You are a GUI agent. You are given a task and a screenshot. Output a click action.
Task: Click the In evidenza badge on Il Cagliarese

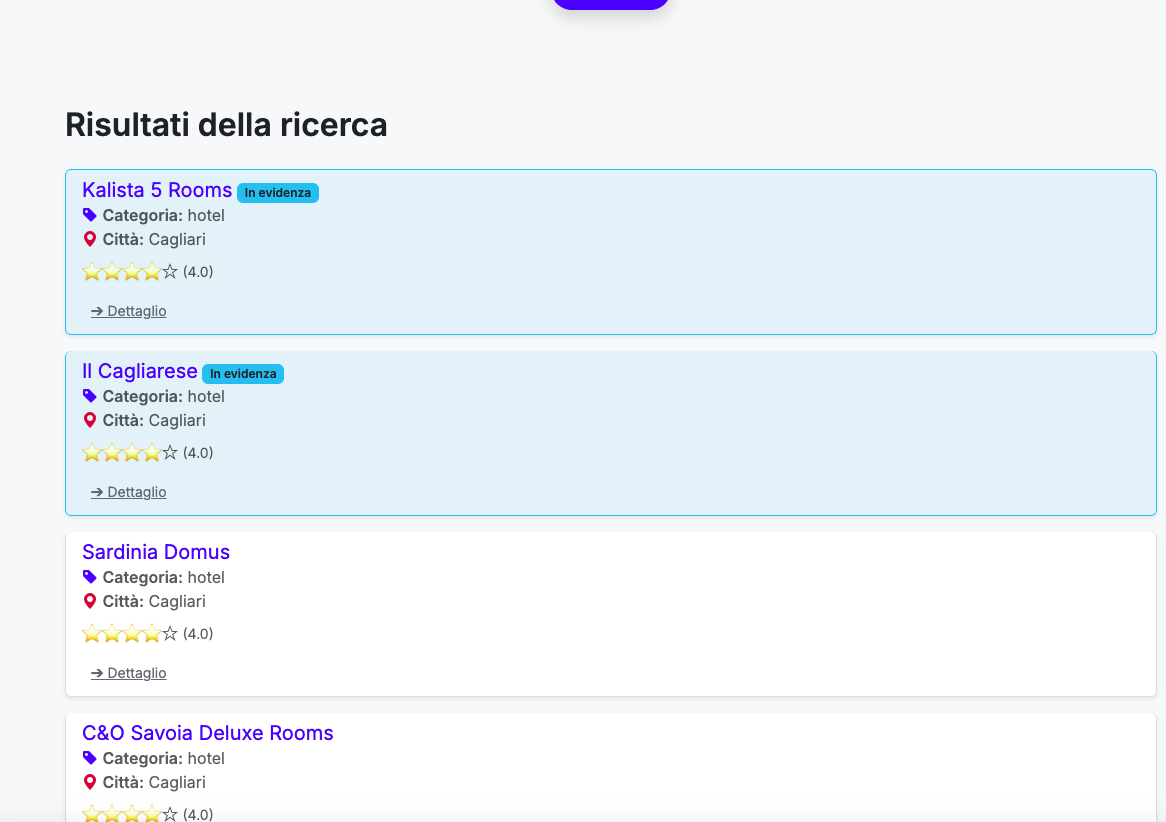243,374
